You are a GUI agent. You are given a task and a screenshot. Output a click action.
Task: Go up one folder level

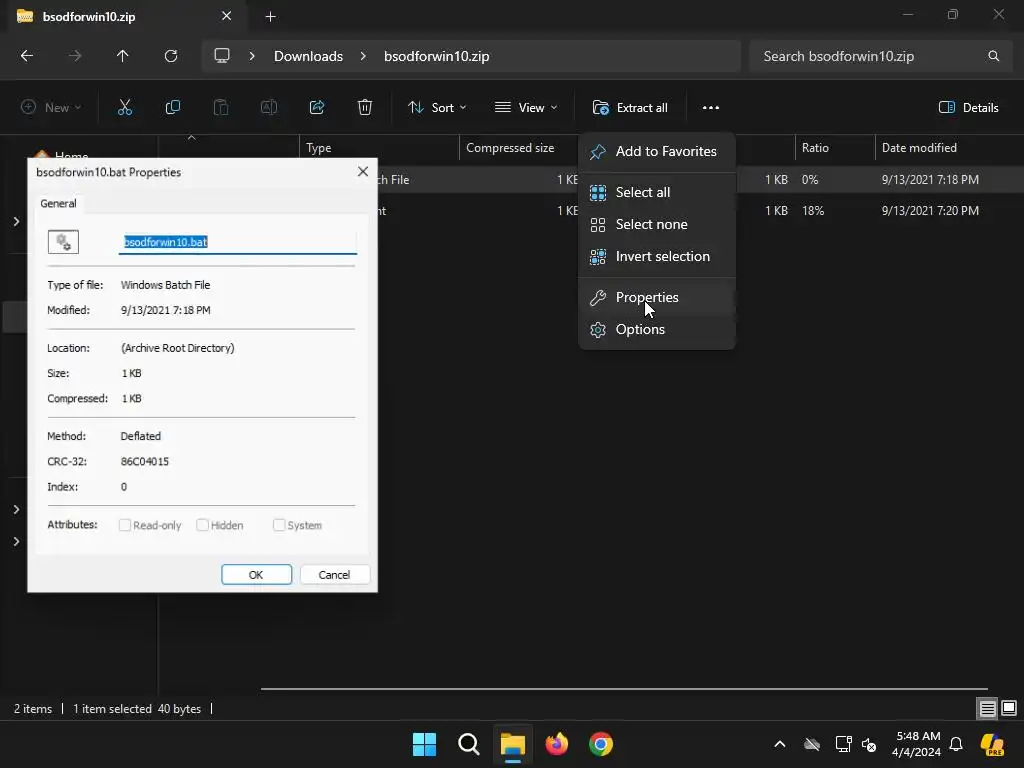pos(123,56)
